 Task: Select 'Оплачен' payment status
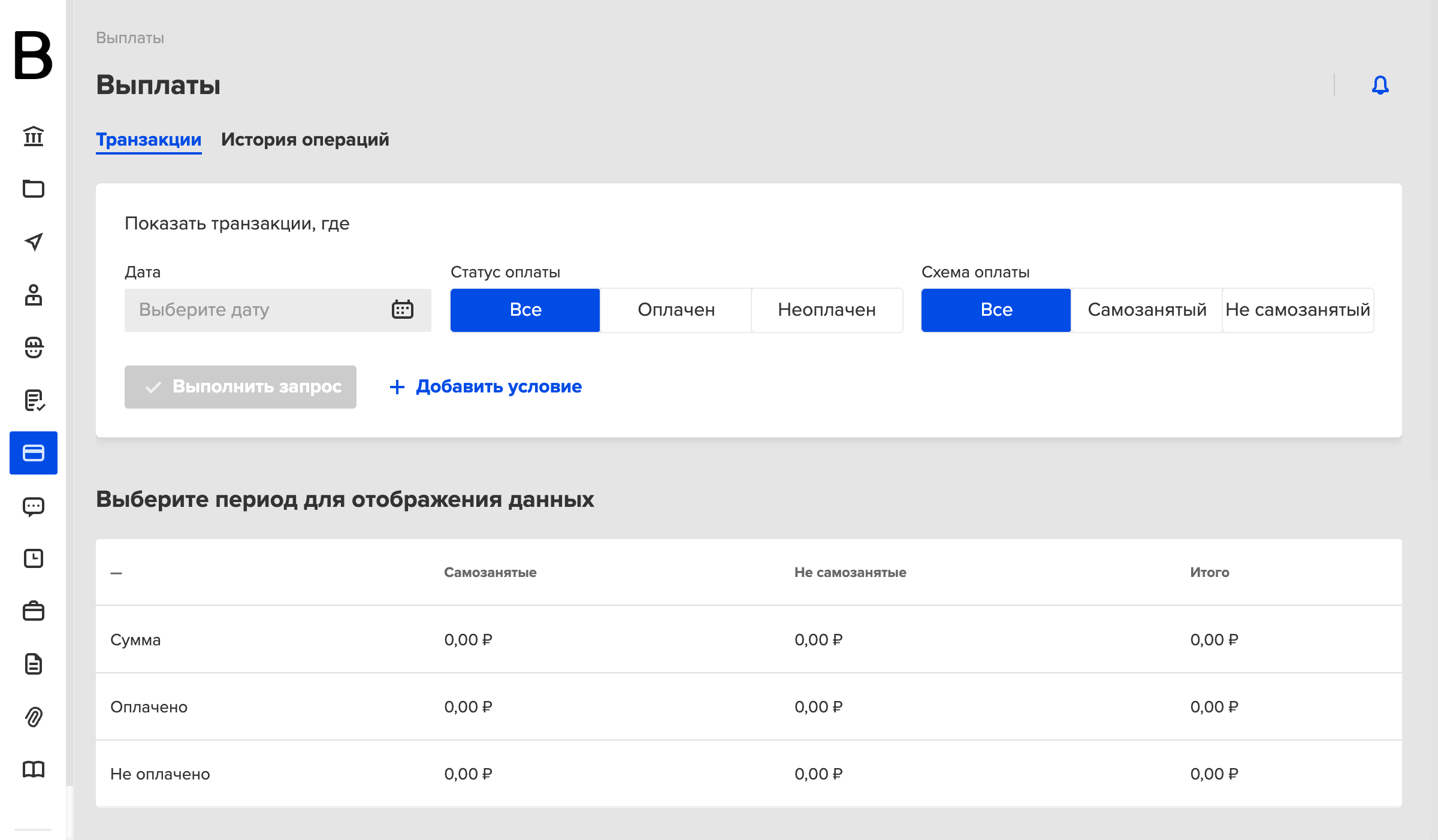[676, 310]
